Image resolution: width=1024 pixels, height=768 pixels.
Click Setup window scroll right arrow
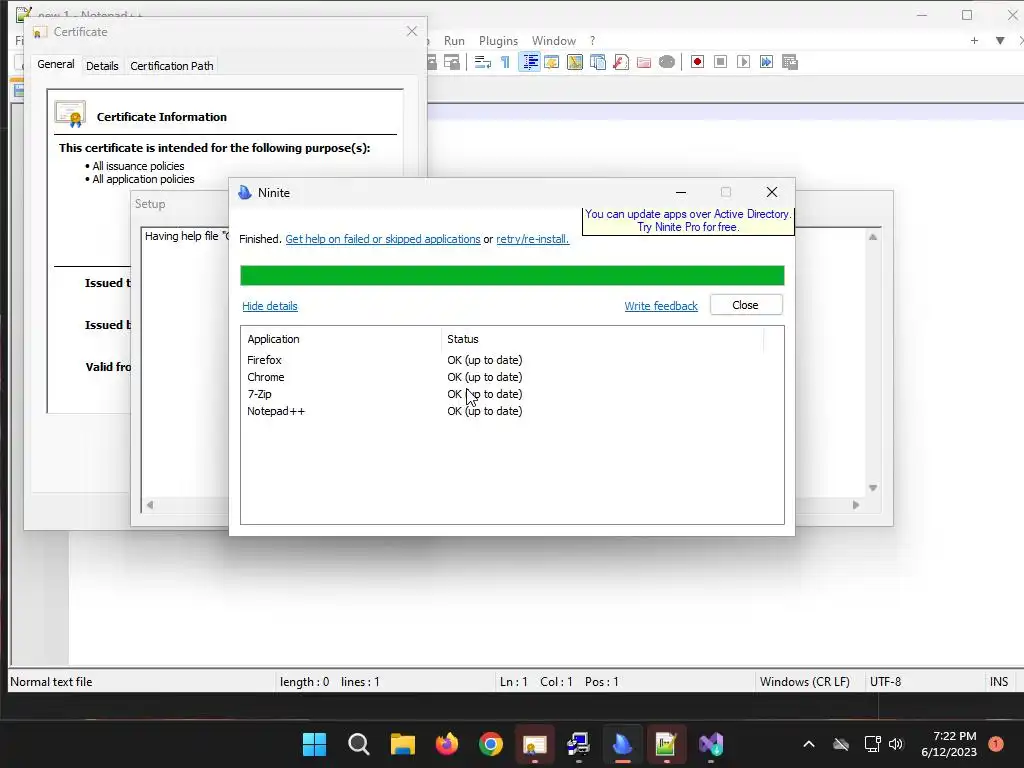click(856, 505)
